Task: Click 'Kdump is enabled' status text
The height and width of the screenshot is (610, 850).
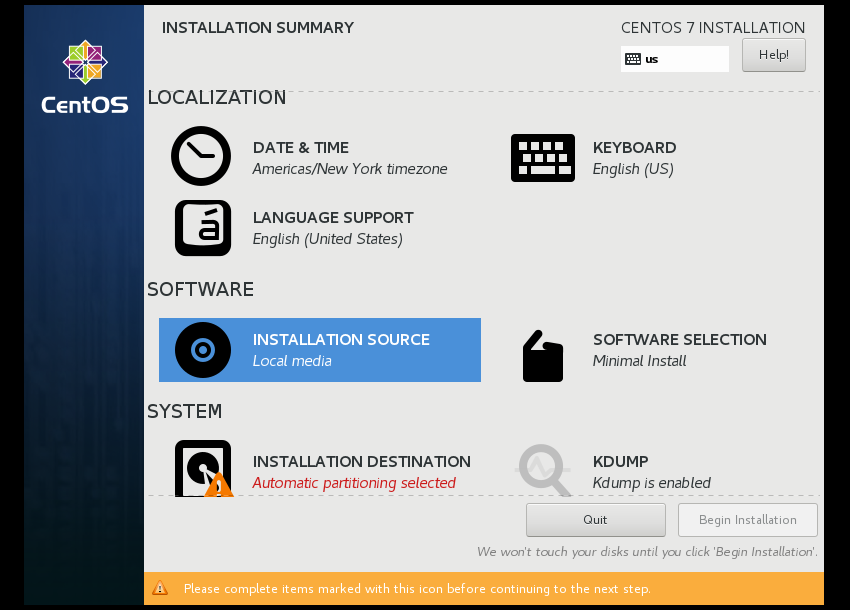Action: [x=651, y=483]
